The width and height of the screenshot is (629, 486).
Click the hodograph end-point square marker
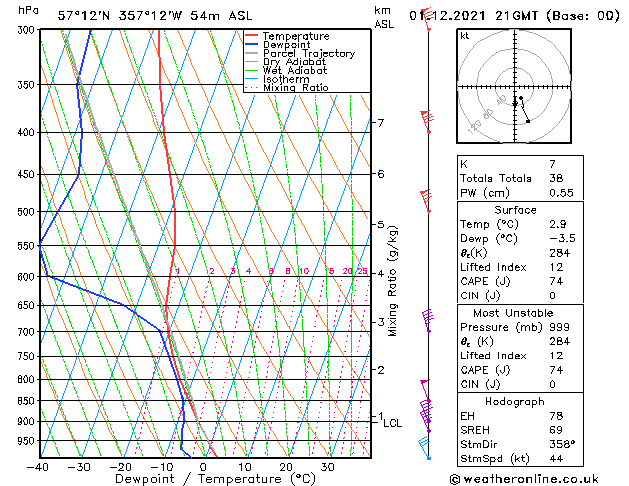tap(528, 121)
